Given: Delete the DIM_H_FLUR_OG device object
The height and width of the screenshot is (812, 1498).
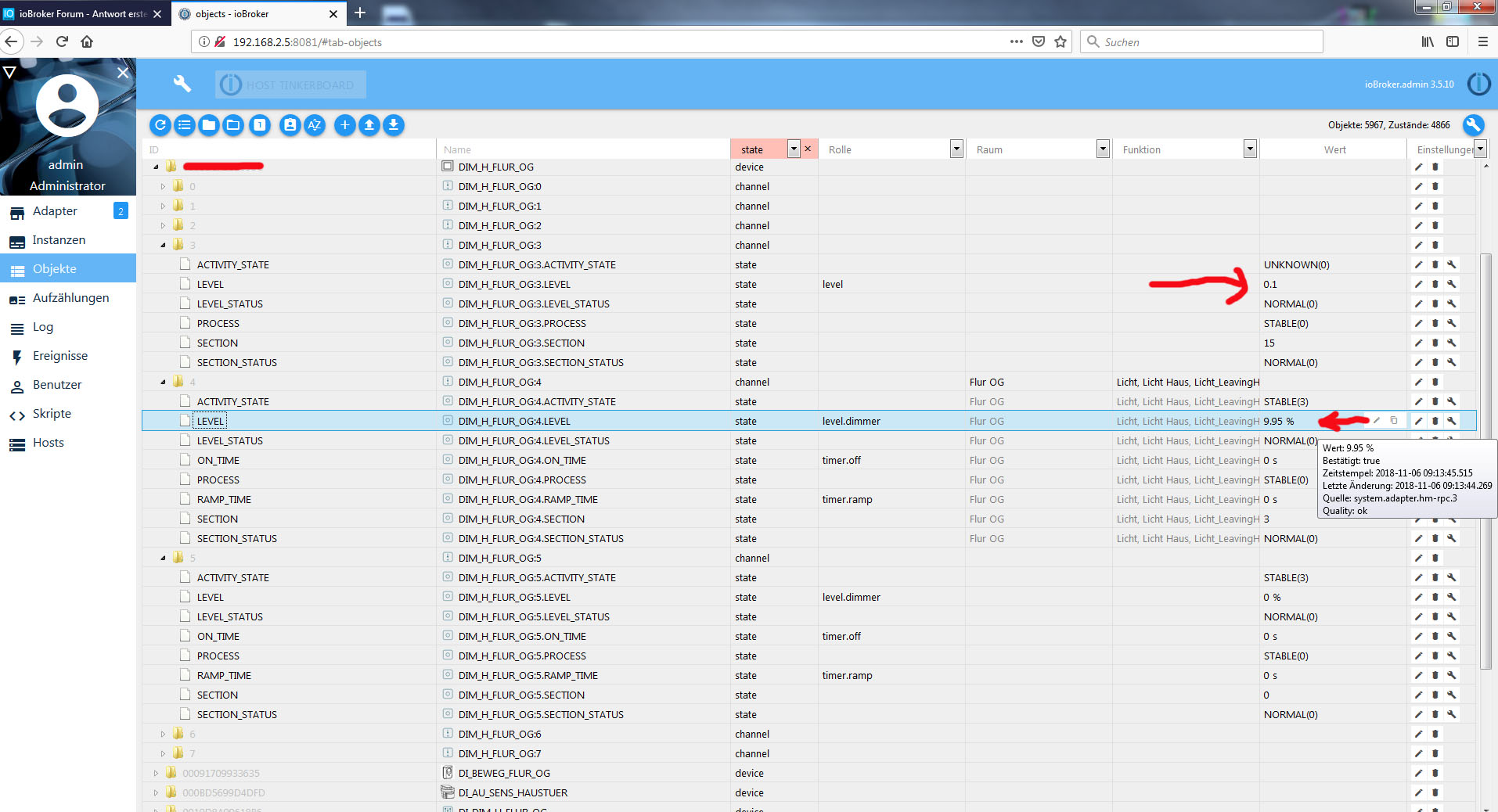Looking at the screenshot, I should pyautogui.click(x=1435, y=167).
